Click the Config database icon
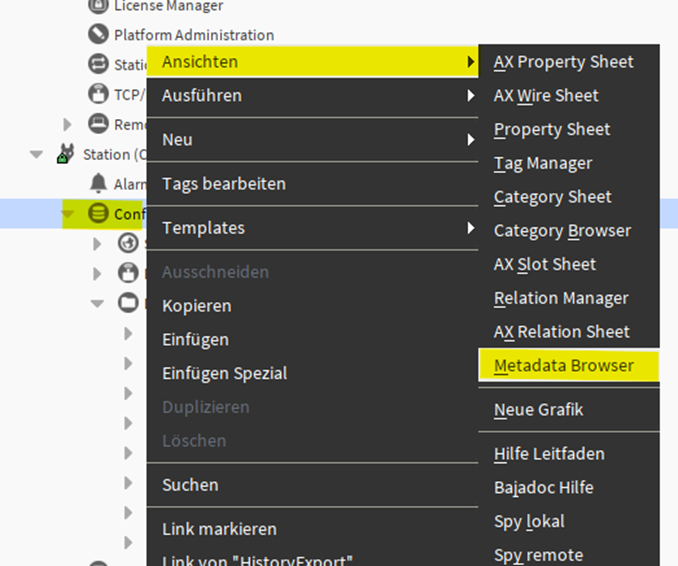Image resolution: width=678 pixels, height=566 pixels. [98, 213]
